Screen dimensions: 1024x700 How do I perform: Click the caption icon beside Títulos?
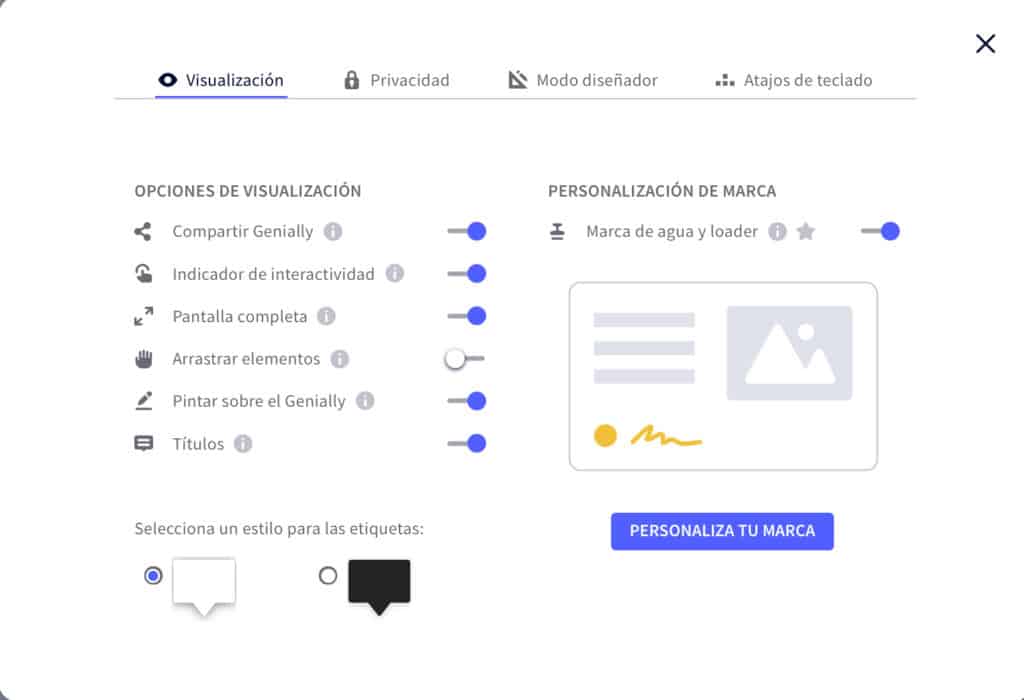coord(144,443)
